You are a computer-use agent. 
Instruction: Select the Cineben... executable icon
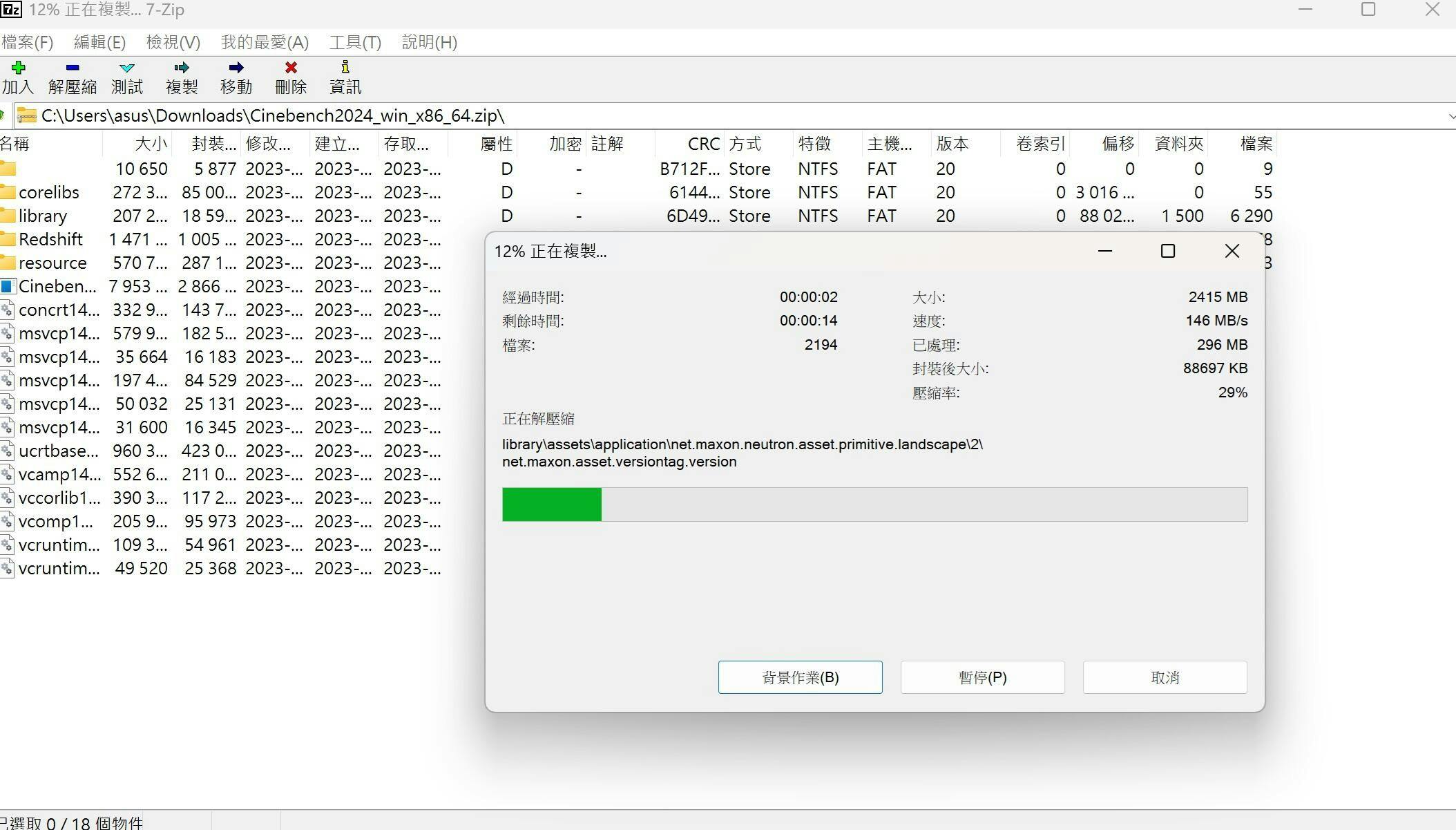8,286
